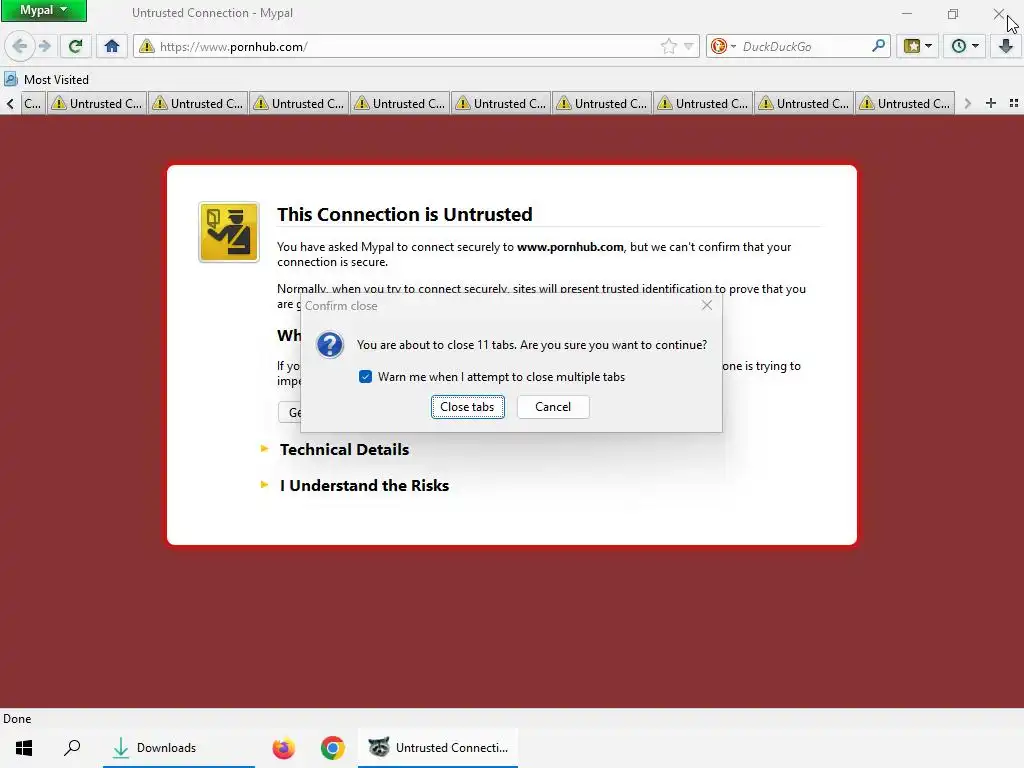Image resolution: width=1024 pixels, height=768 pixels.
Task: Open the Most Visited bookmarks folder
Action: click(46, 80)
